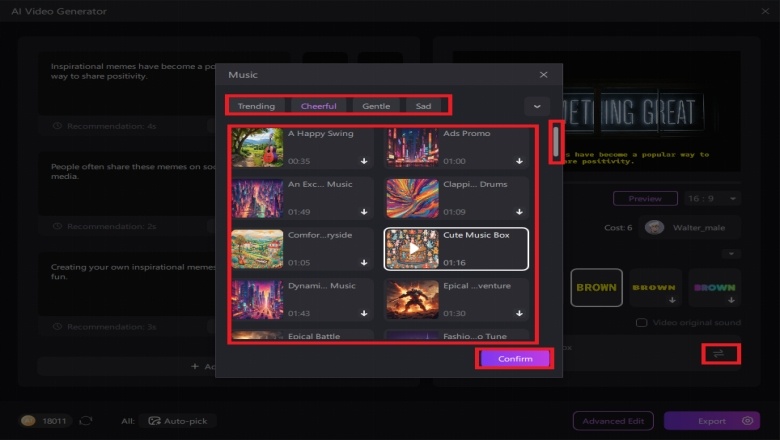Image resolution: width=780 pixels, height=440 pixels.
Task: Open the Sad music category
Action: 424,106
